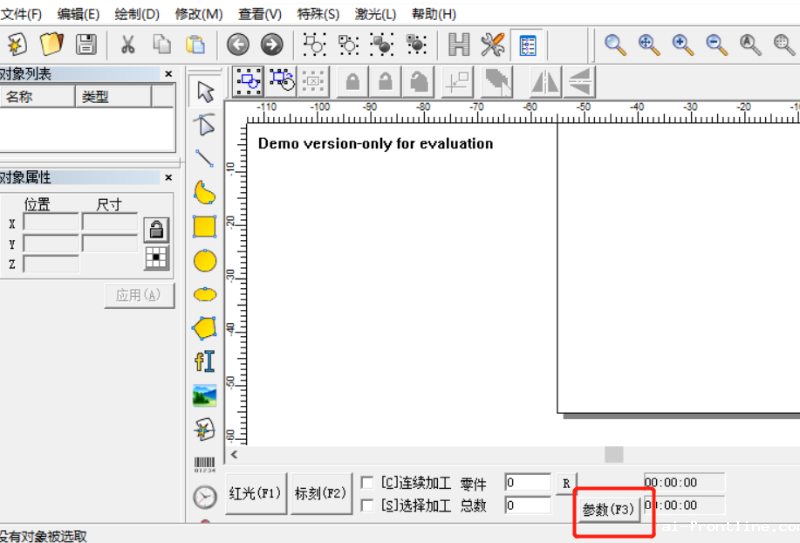Open the 参数(F3) parameters button
The width and height of the screenshot is (800, 543).
pos(608,510)
